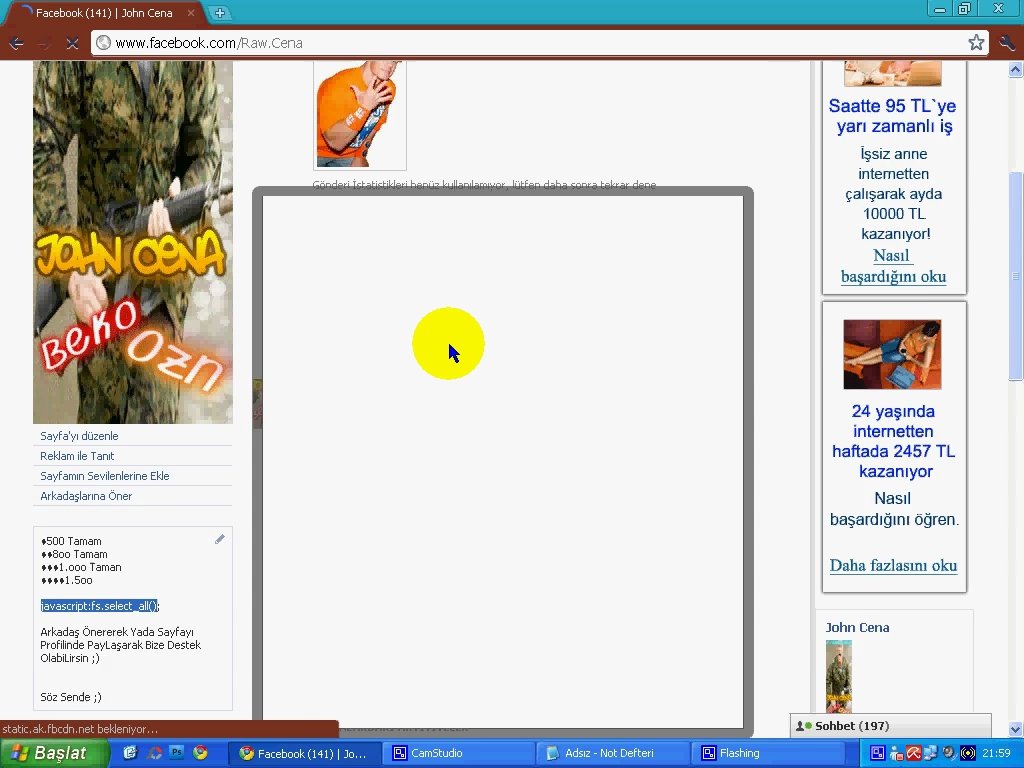This screenshot has width=1024, height=768.
Task: Click the chat people icon beside Sohbet
Action: (x=803, y=726)
